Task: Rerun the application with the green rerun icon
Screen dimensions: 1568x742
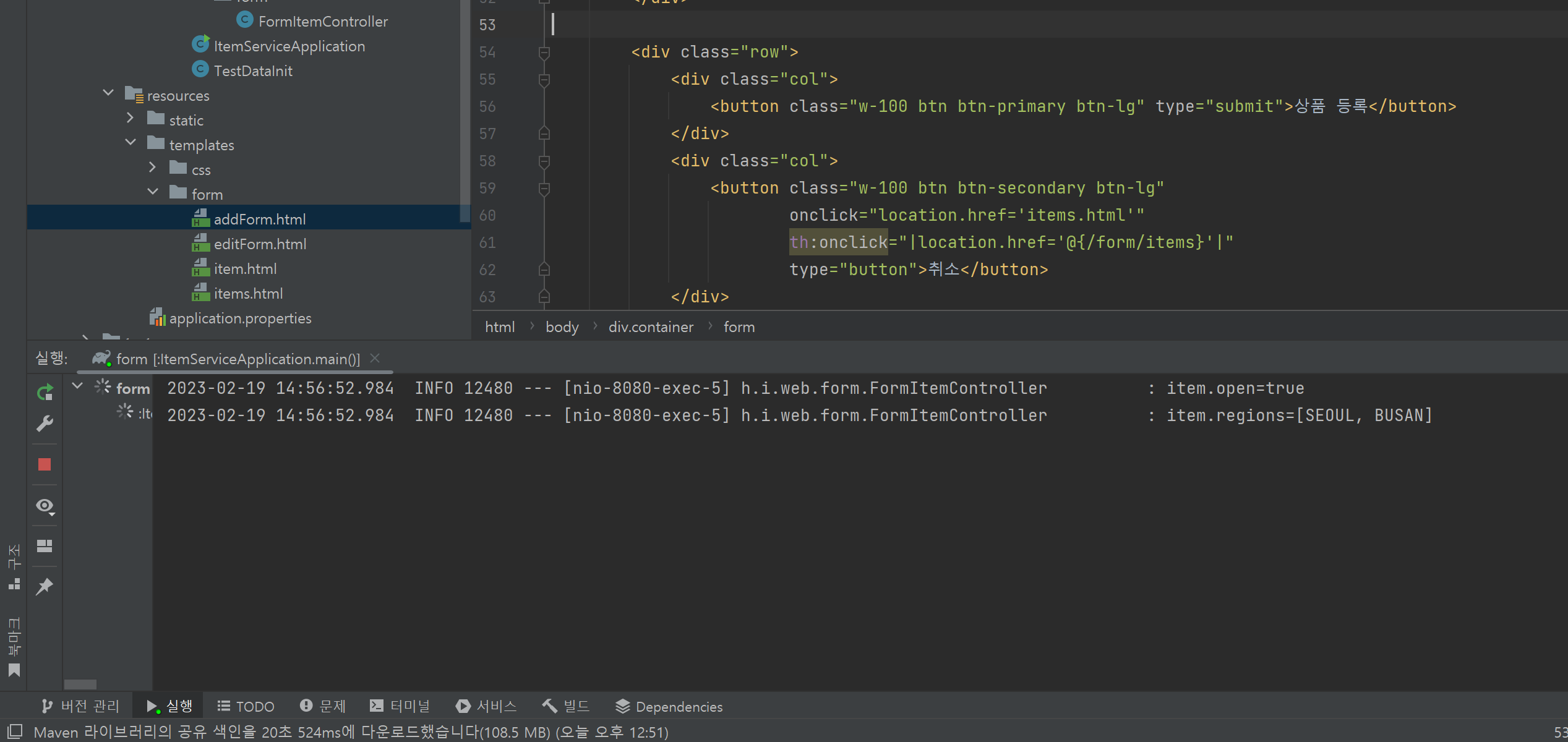Action: [x=45, y=393]
